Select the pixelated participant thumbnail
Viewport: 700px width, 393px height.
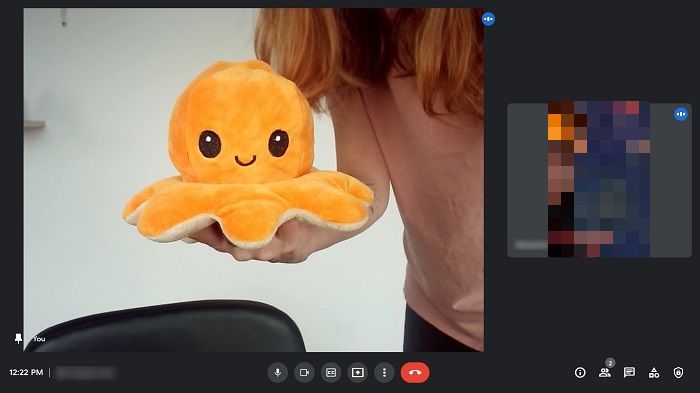click(x=599, y=180)
